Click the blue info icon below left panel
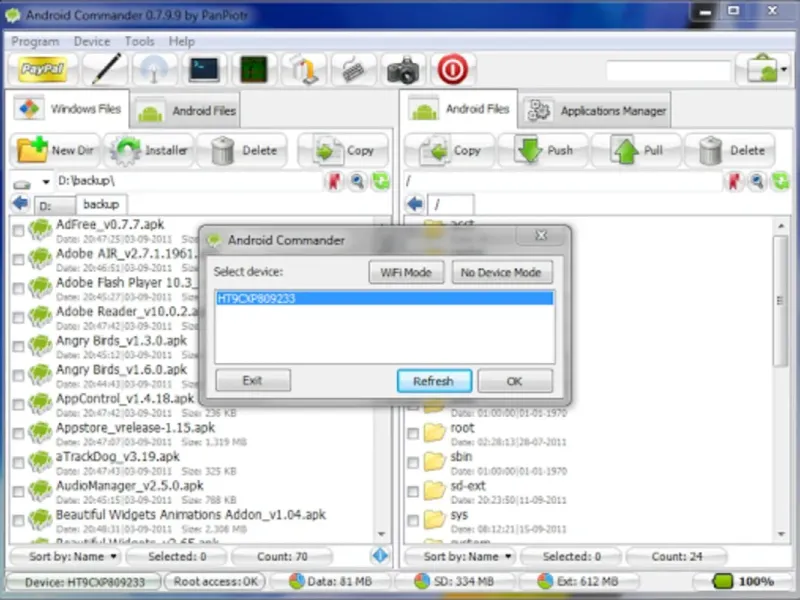This screenshot has width=800, height=600. click(380, 556)
